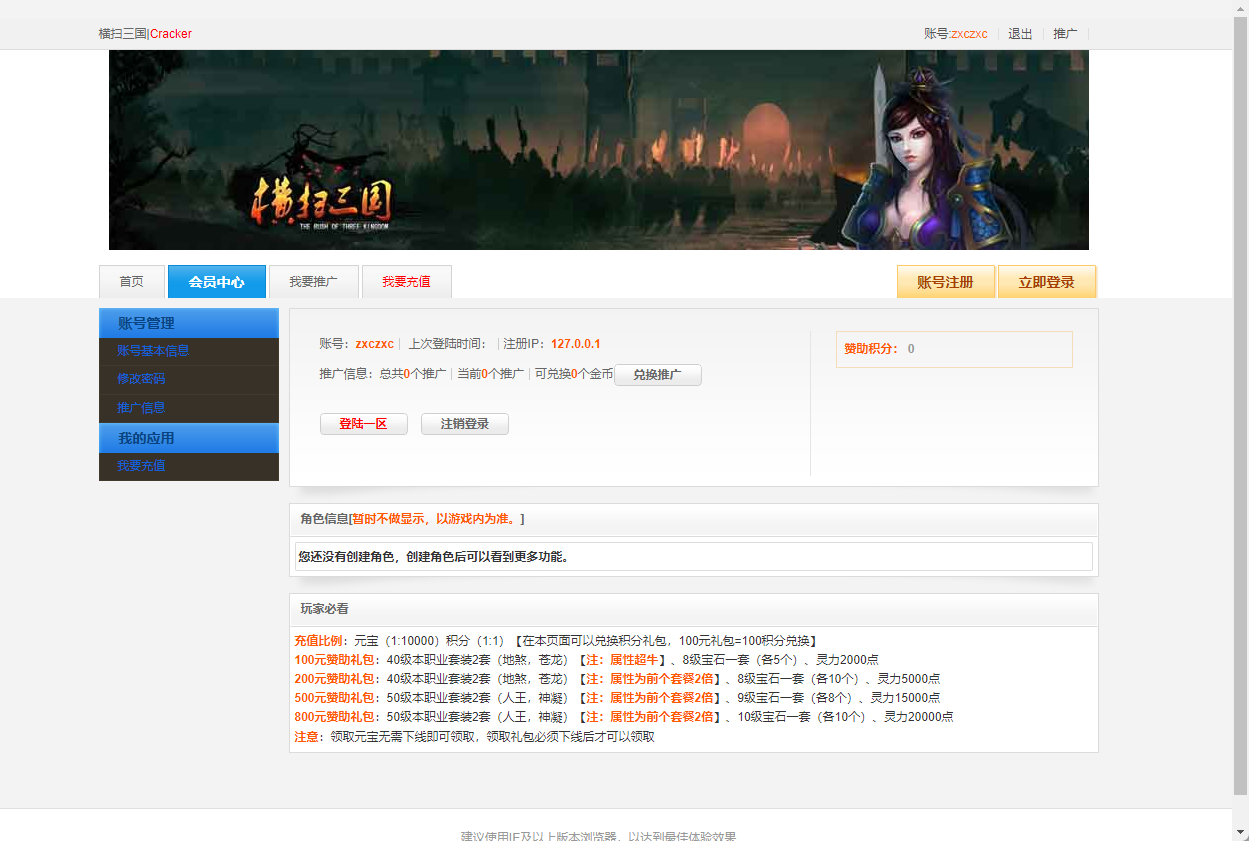1249x841 pixels.
Task: Click the 立即登录 button
Action: pos(1046,282)
